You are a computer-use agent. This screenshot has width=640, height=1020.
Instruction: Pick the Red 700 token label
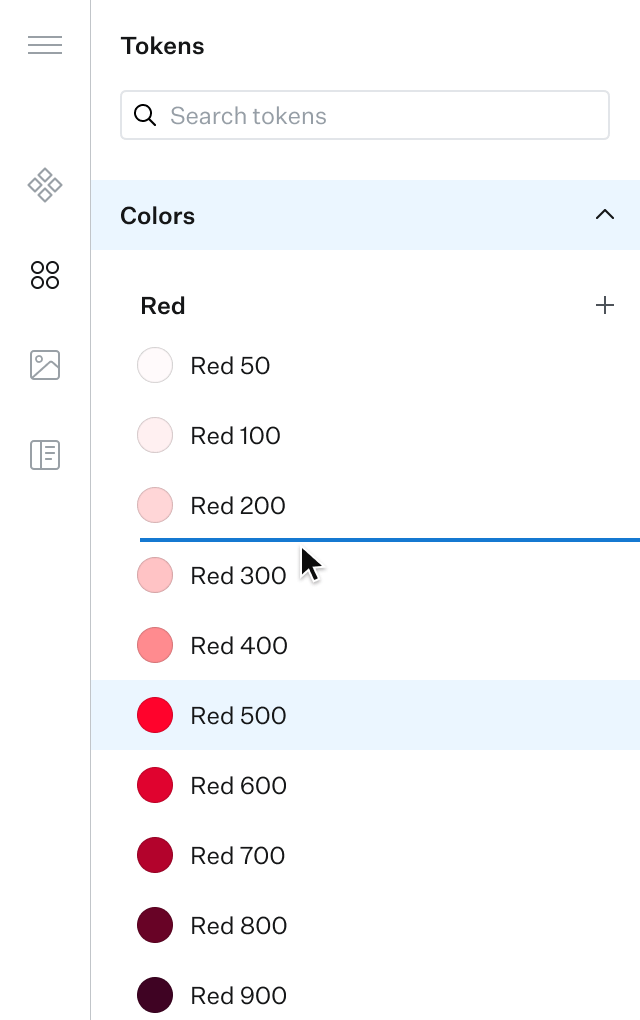click(238, 856)
